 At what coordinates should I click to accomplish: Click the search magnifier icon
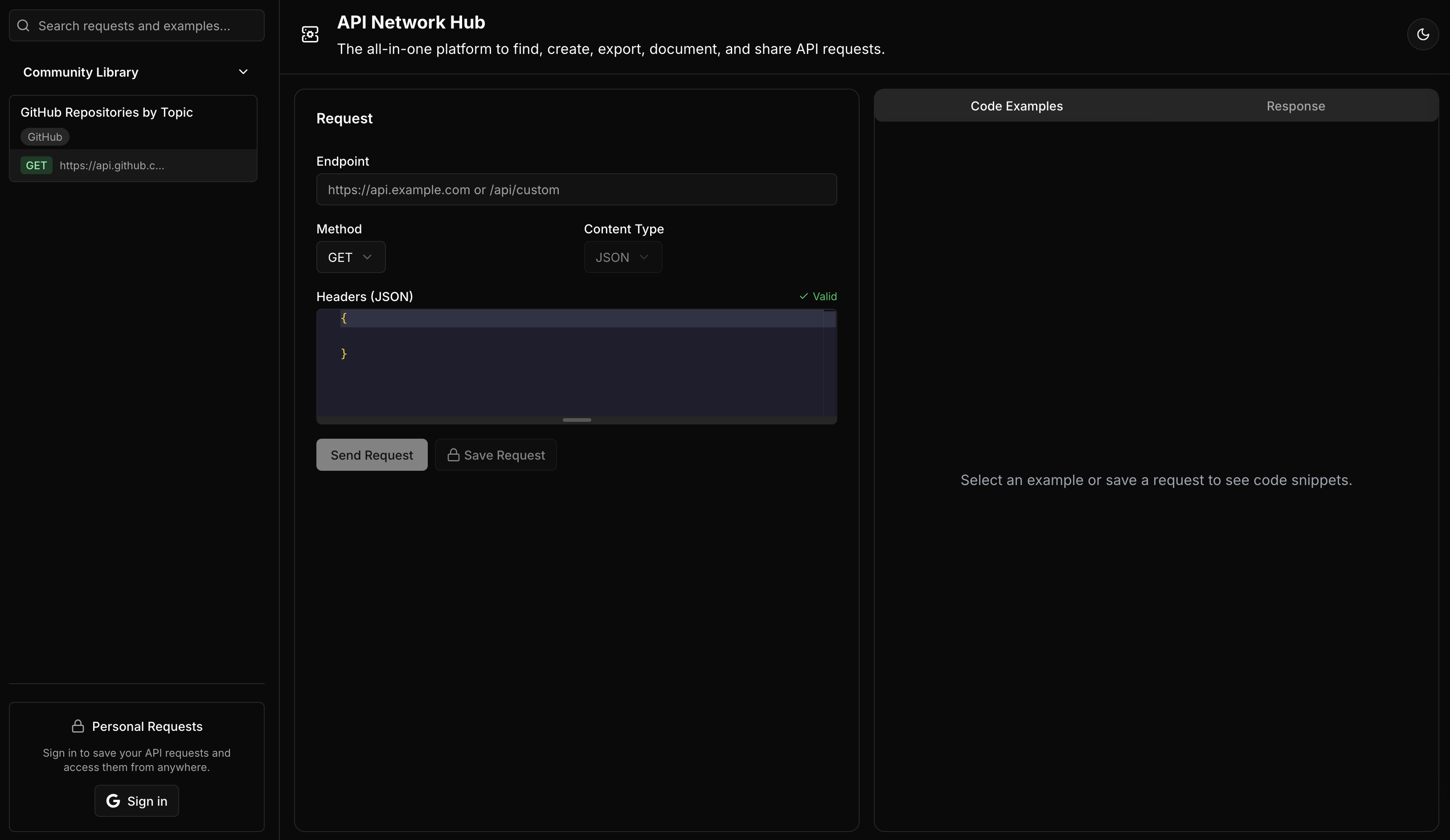(x=23, y=25)
